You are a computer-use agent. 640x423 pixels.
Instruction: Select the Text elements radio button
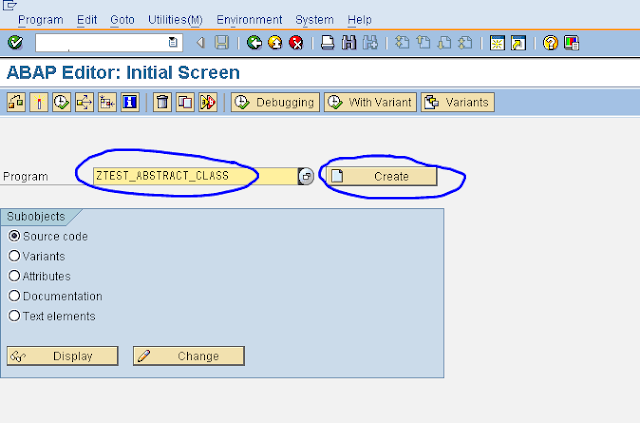click(14, 316)
